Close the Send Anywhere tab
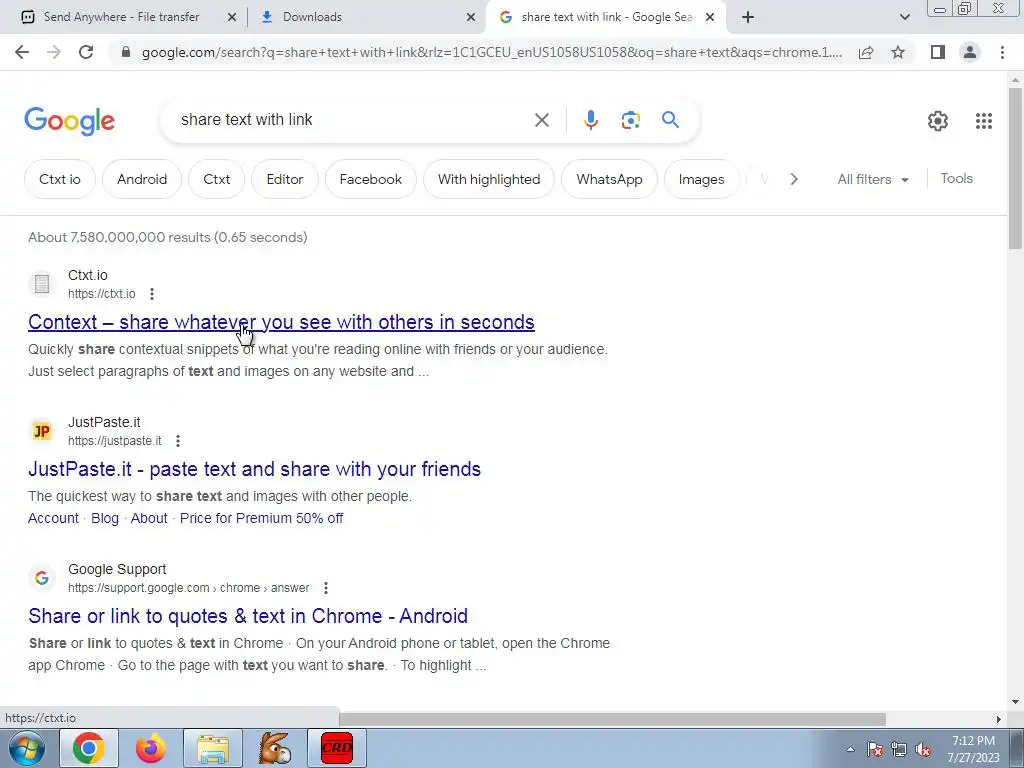Viewport: 1024px width, 768px height. tap(232, 18)
